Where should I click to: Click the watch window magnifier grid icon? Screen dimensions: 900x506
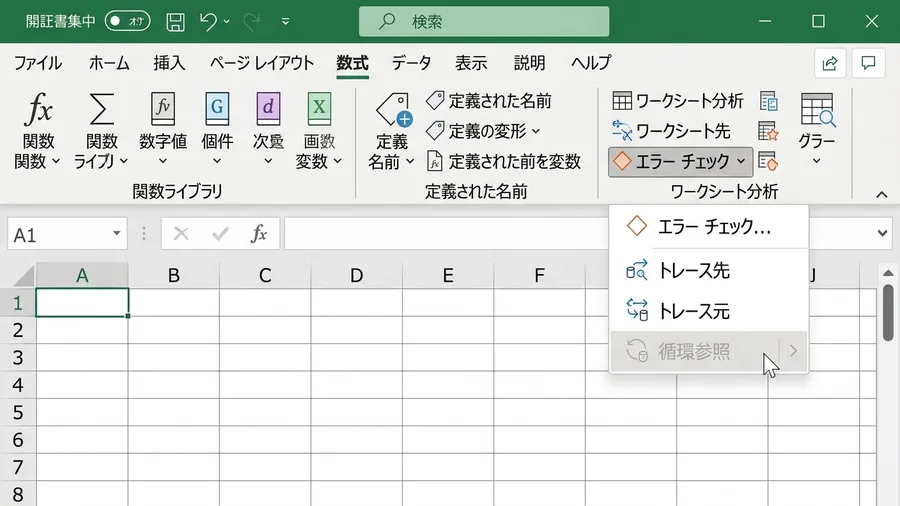(817, 110)
